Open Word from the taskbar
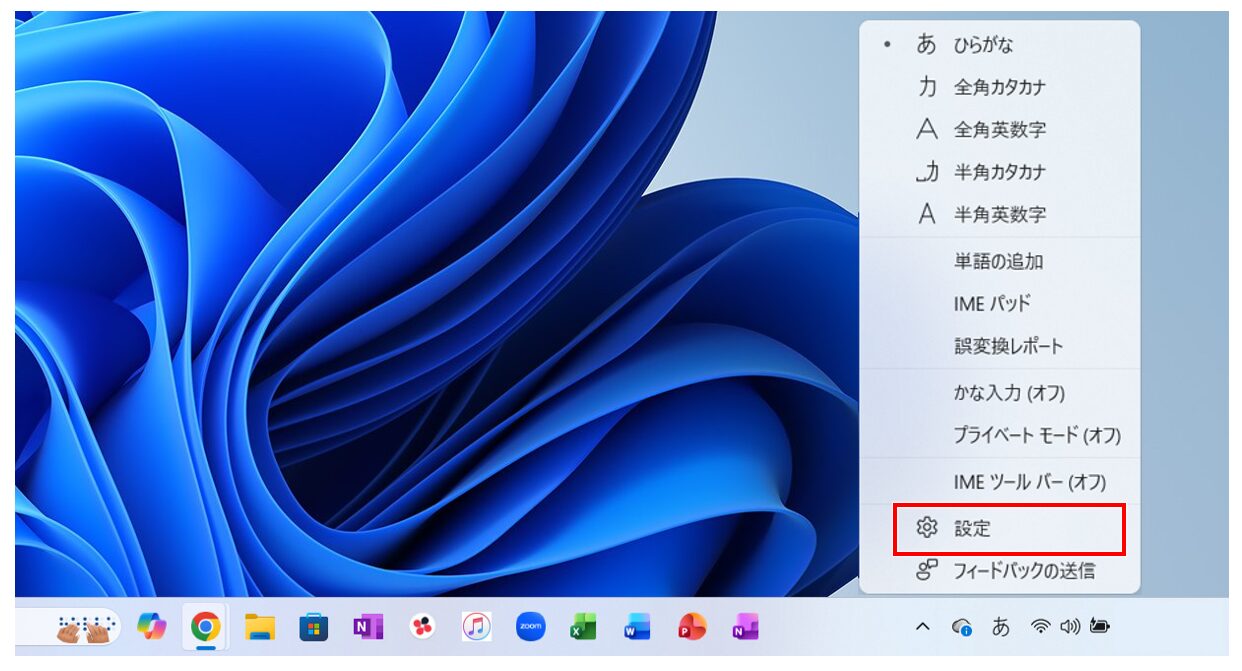This screenshot has width=1242, height=671. [x=637, y=627]
